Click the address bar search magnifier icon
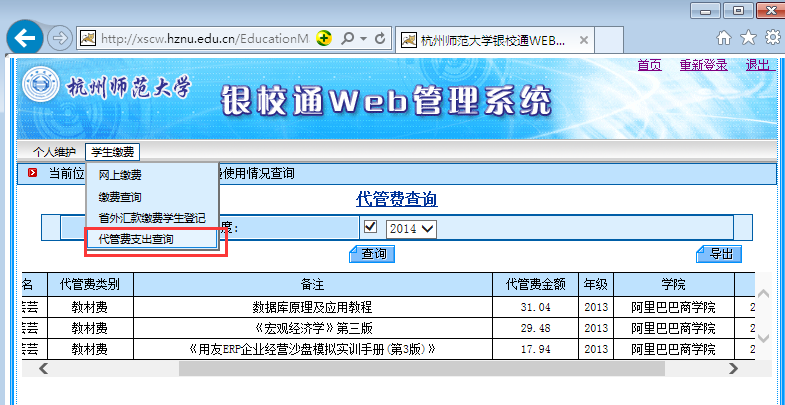The width and height of the screenshot is (785, 405). pyautogui.click(x=348, y=39)
